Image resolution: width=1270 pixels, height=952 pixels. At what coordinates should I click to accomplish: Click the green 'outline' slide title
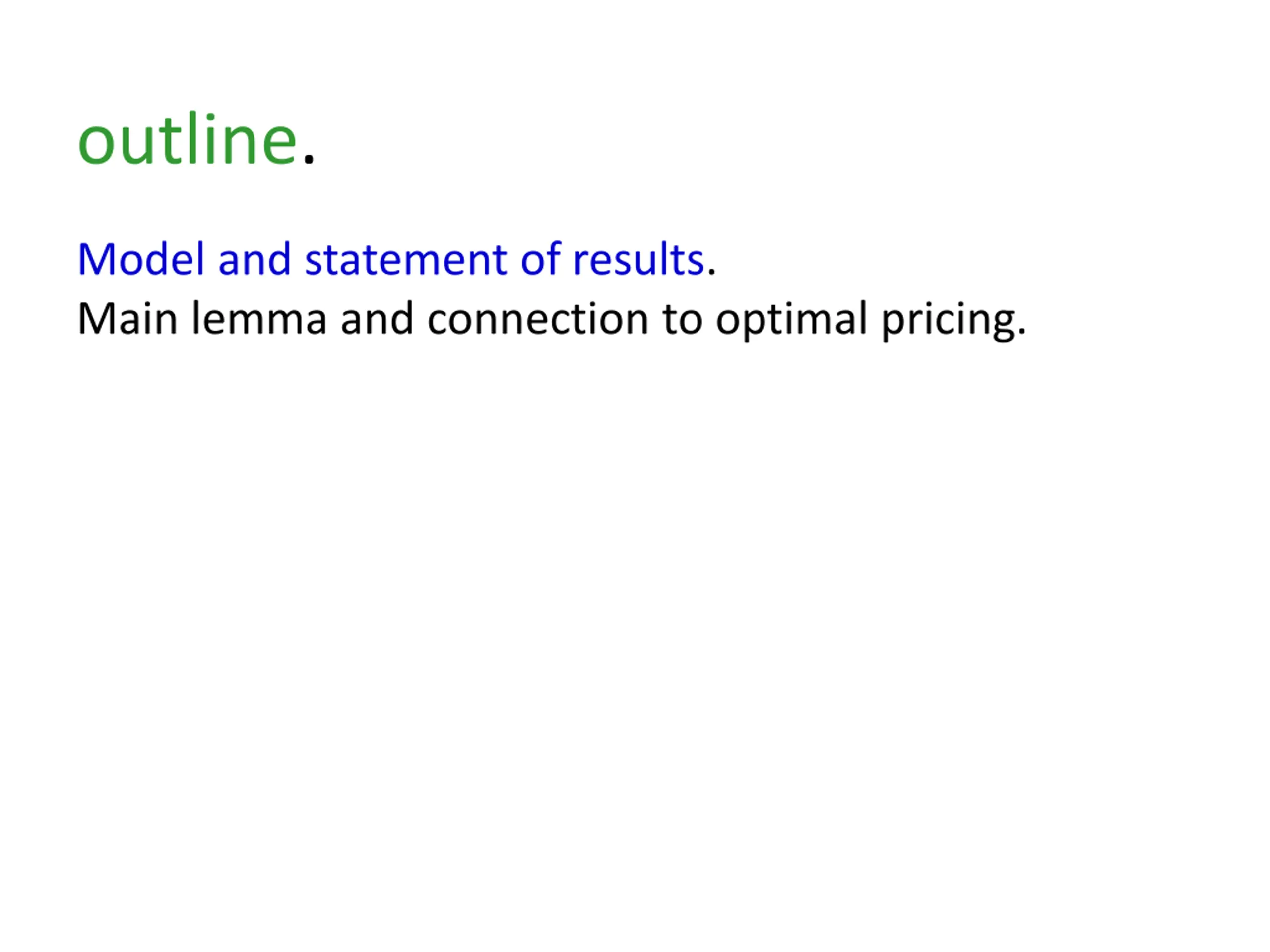point(187,138)
